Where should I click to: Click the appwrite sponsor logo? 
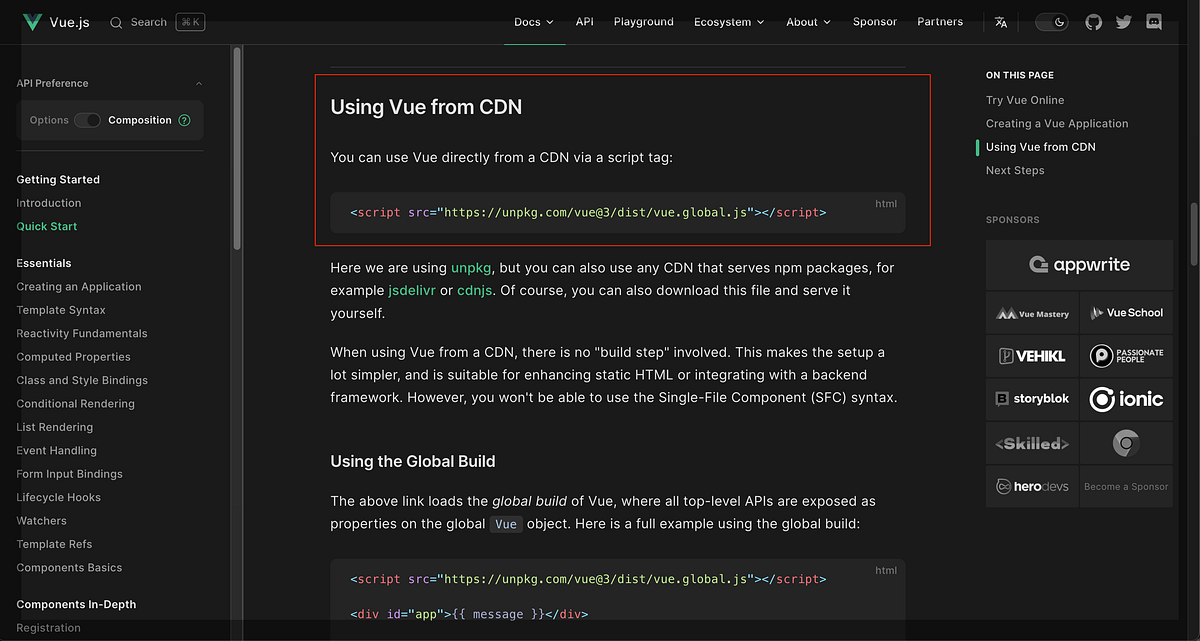click(x=1079, y=264)
